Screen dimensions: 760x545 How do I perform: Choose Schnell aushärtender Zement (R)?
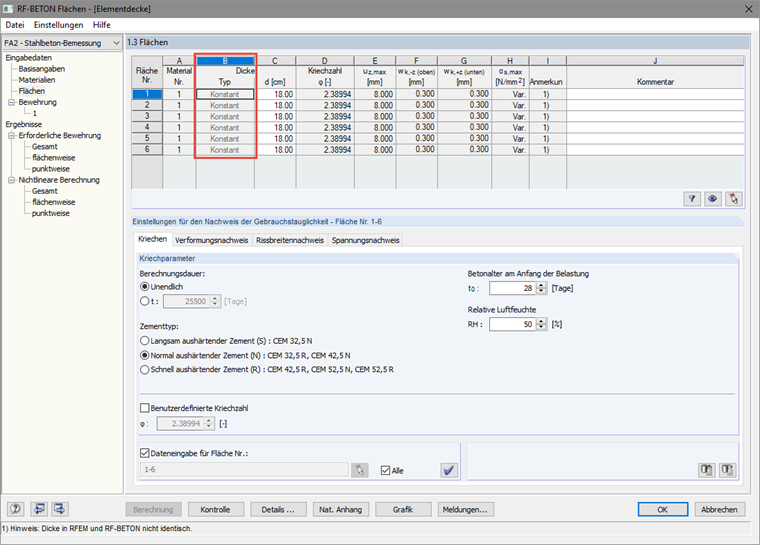pyautogui.click(x=144, y=369)
